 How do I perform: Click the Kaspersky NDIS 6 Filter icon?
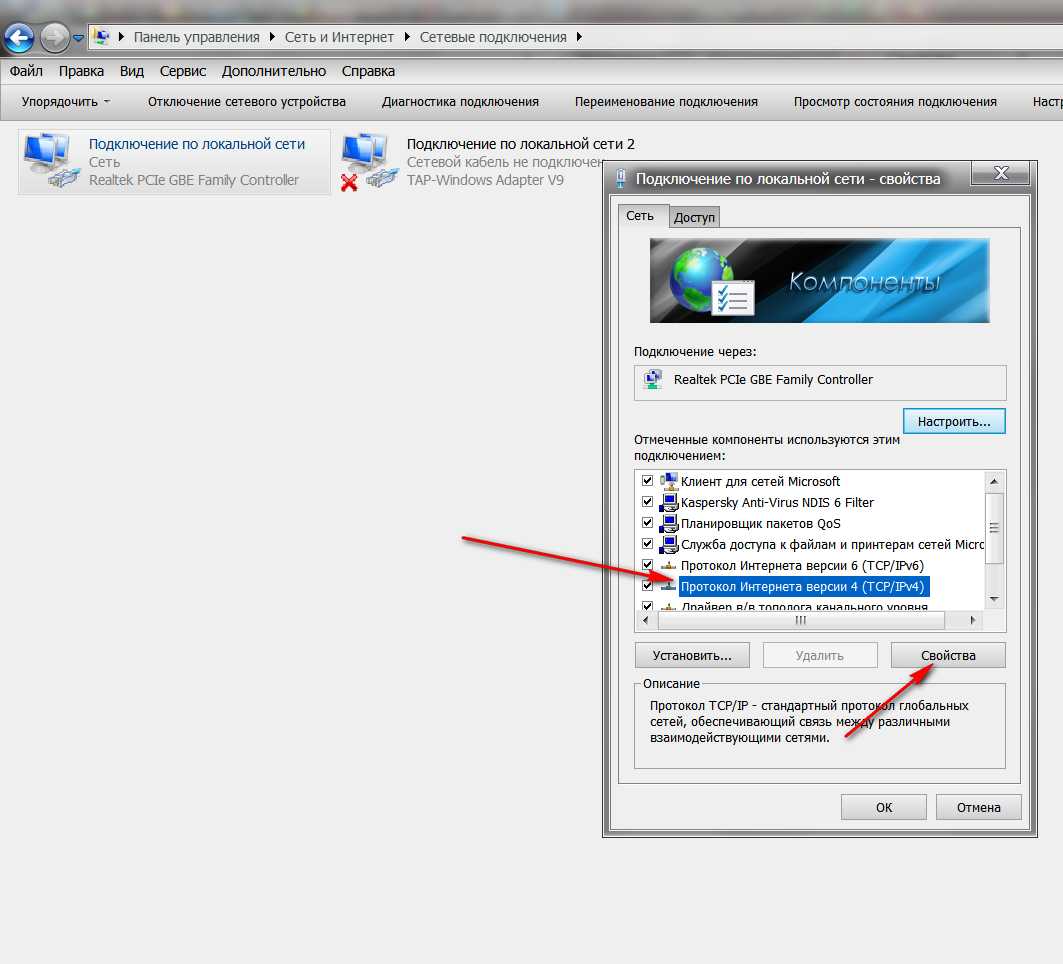[668, 502]
